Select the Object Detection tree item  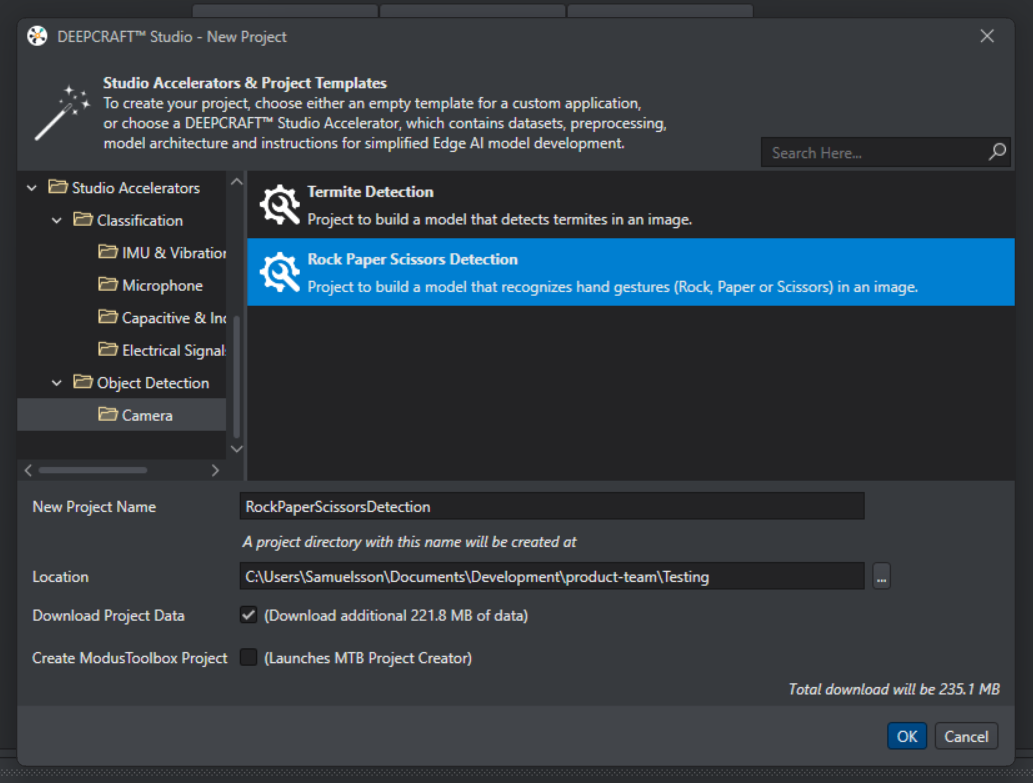point(153,383)
